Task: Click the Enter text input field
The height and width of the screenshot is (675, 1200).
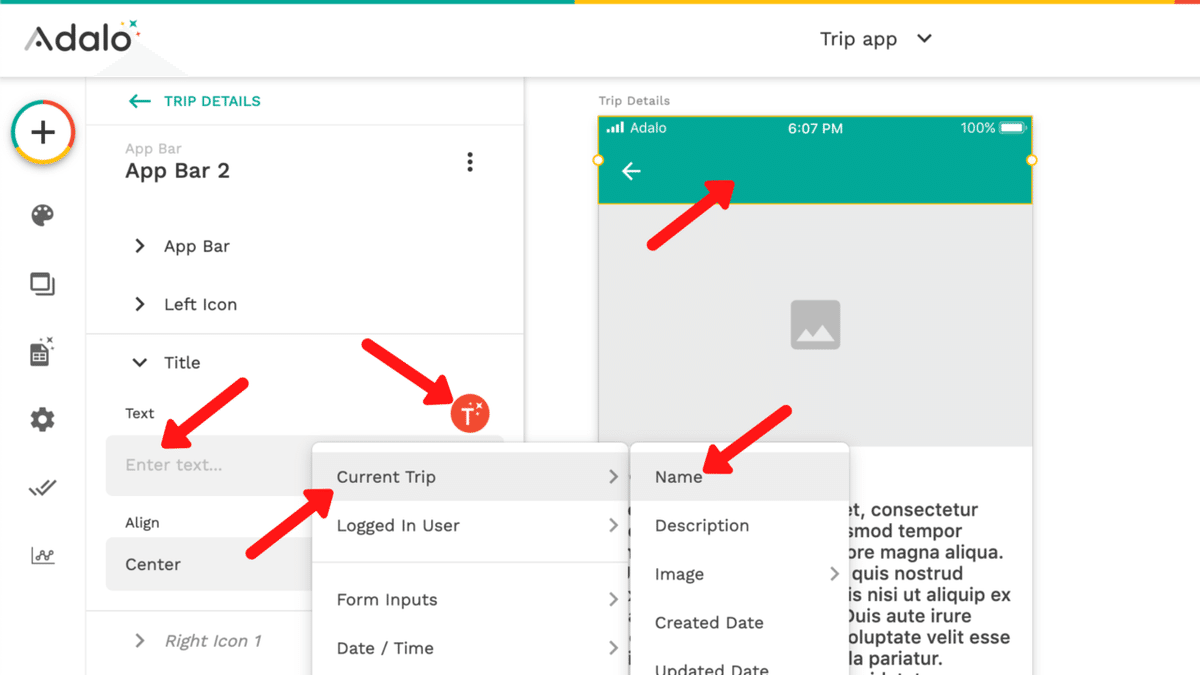Action: 209,465
